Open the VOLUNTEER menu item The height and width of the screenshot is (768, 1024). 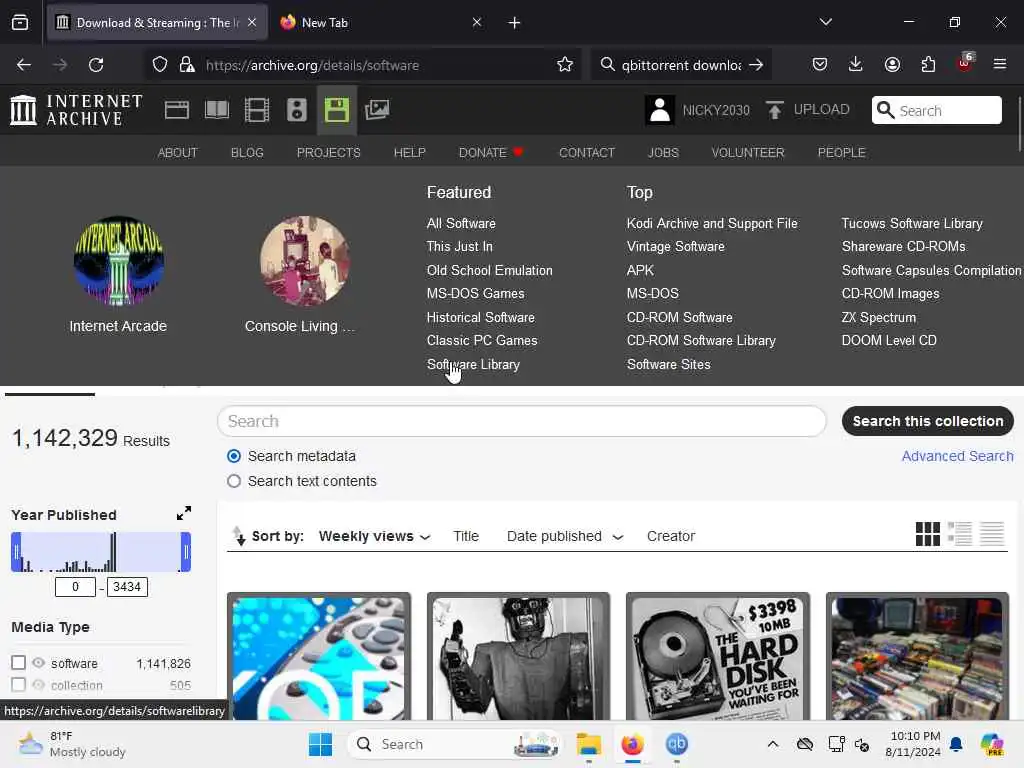[748, 152]
